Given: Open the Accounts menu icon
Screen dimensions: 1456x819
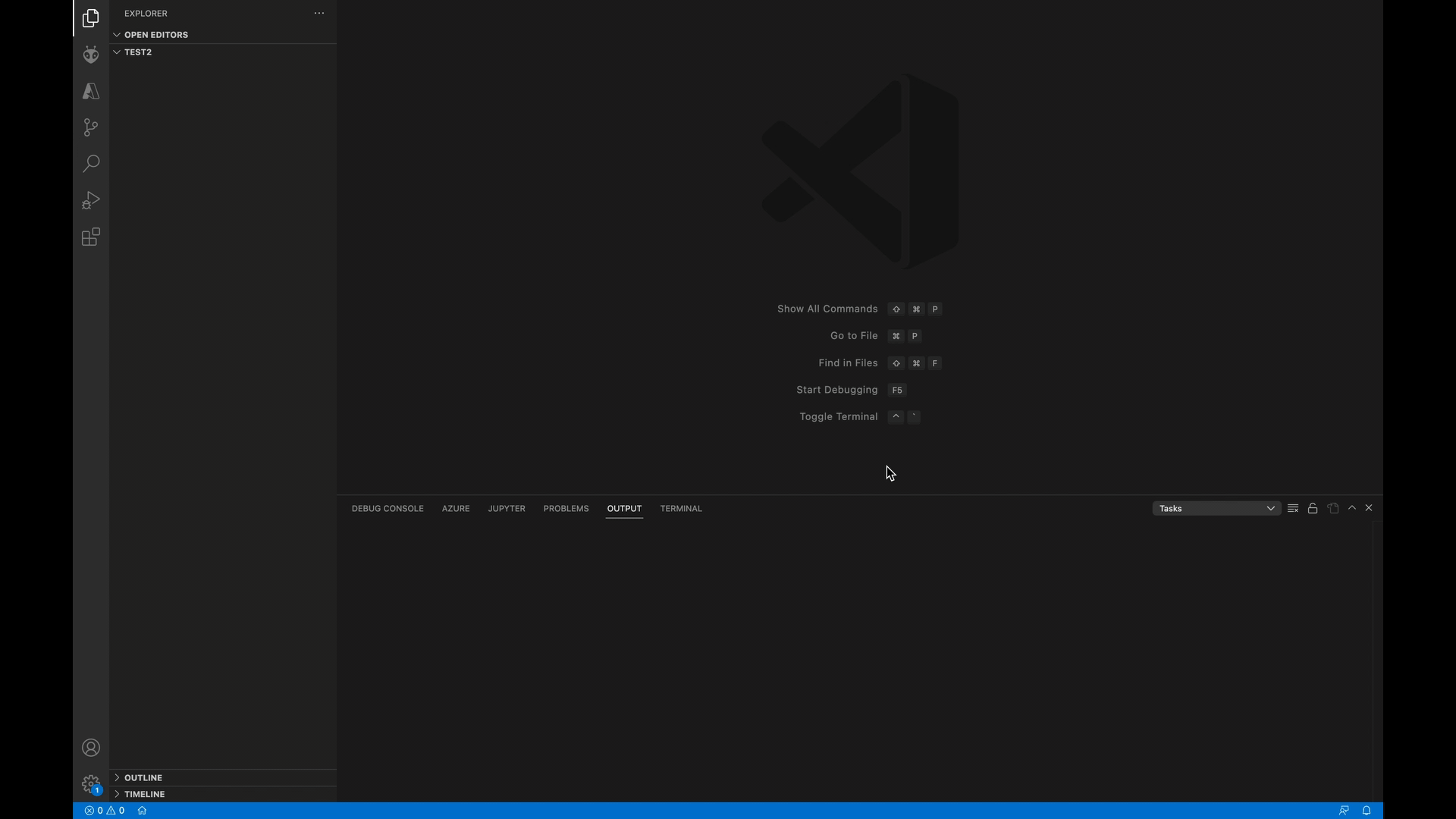Looking at the screenshot, I should coord(91,748).
